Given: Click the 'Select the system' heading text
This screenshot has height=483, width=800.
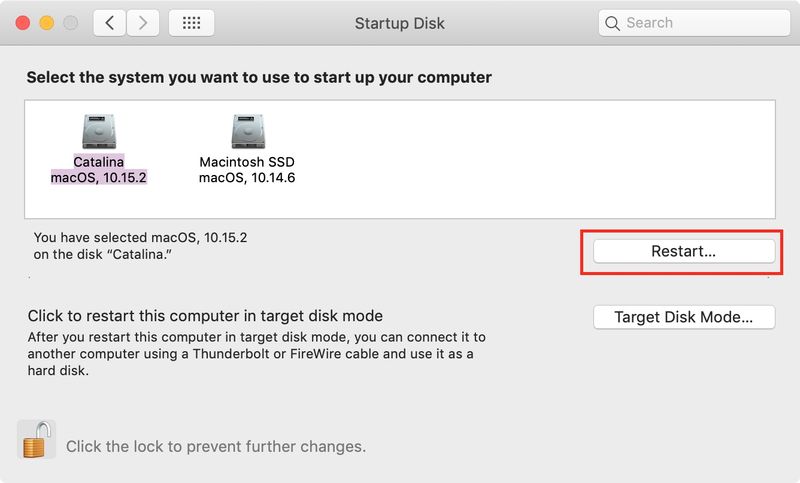Looking at the screenshot, I should (x=259, y=78).
